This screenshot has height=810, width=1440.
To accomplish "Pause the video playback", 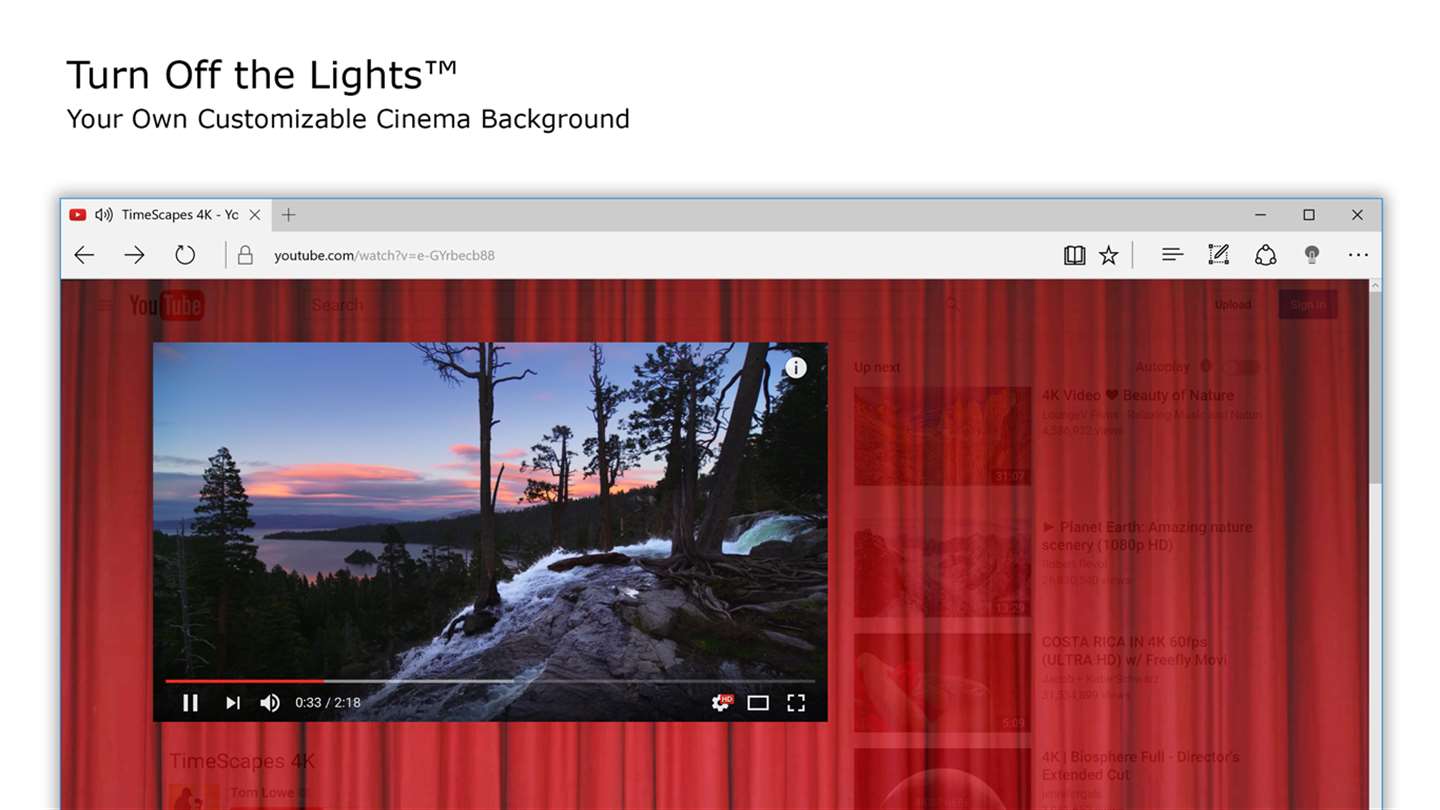I will pos(190,703).
